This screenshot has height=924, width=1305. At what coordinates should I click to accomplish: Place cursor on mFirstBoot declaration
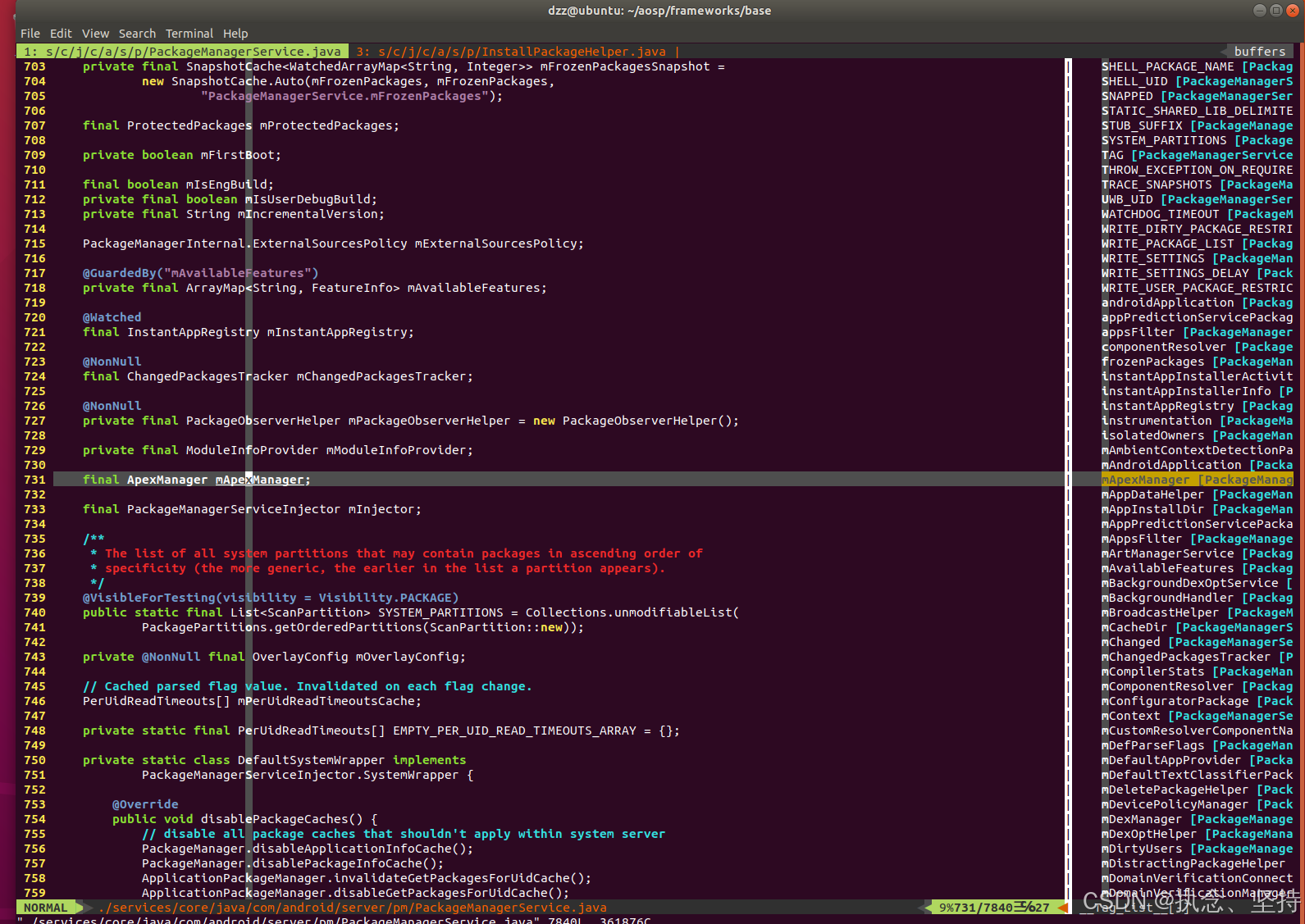(x=182, y=155)
